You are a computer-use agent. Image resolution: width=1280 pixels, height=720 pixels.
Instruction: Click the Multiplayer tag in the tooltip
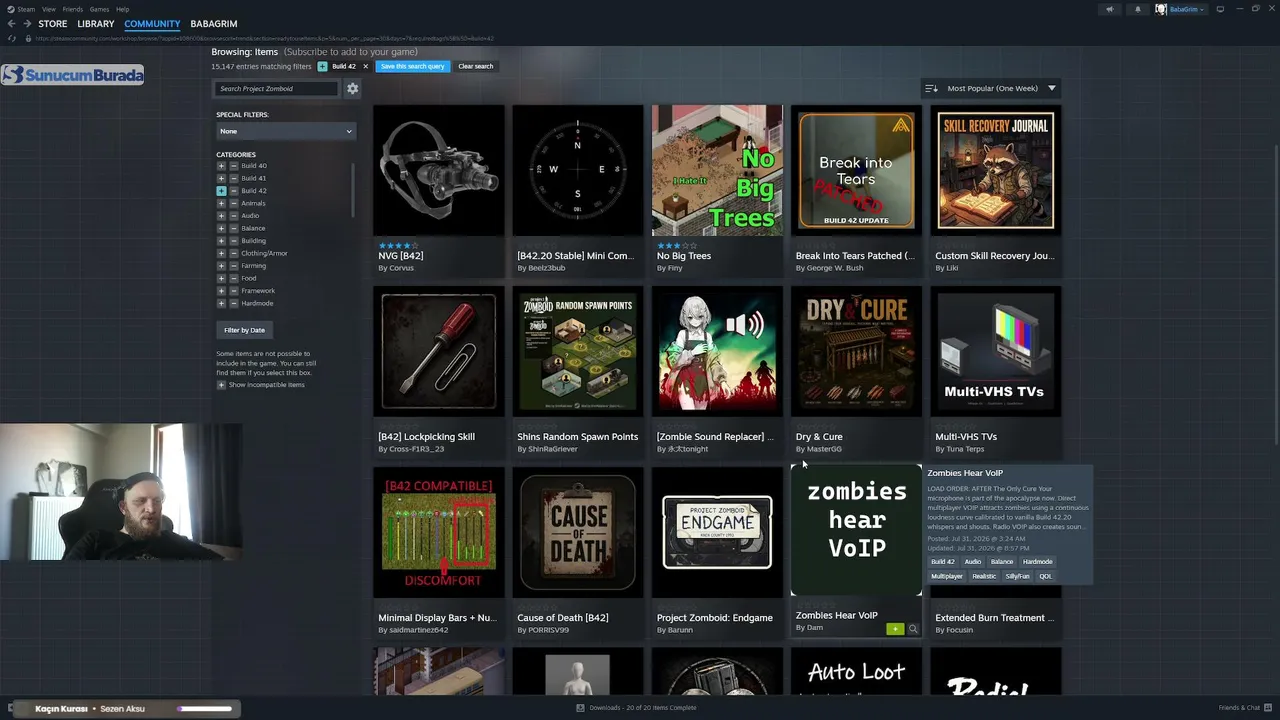click(x=947, y=577)
